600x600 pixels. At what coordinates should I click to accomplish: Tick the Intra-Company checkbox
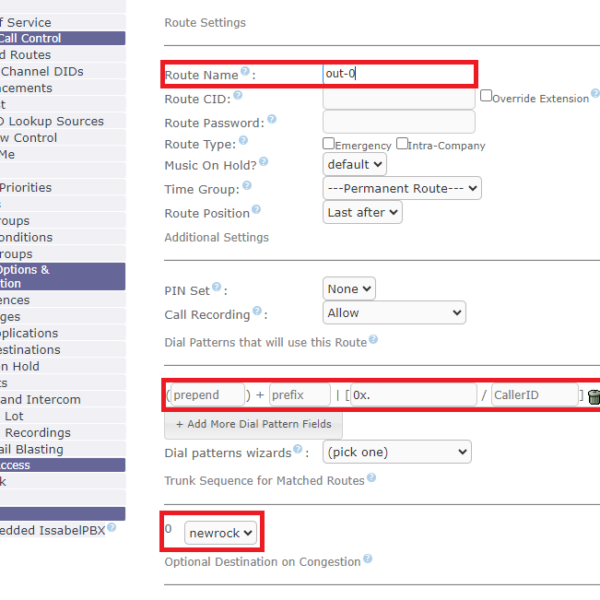[x=402, y=144]
